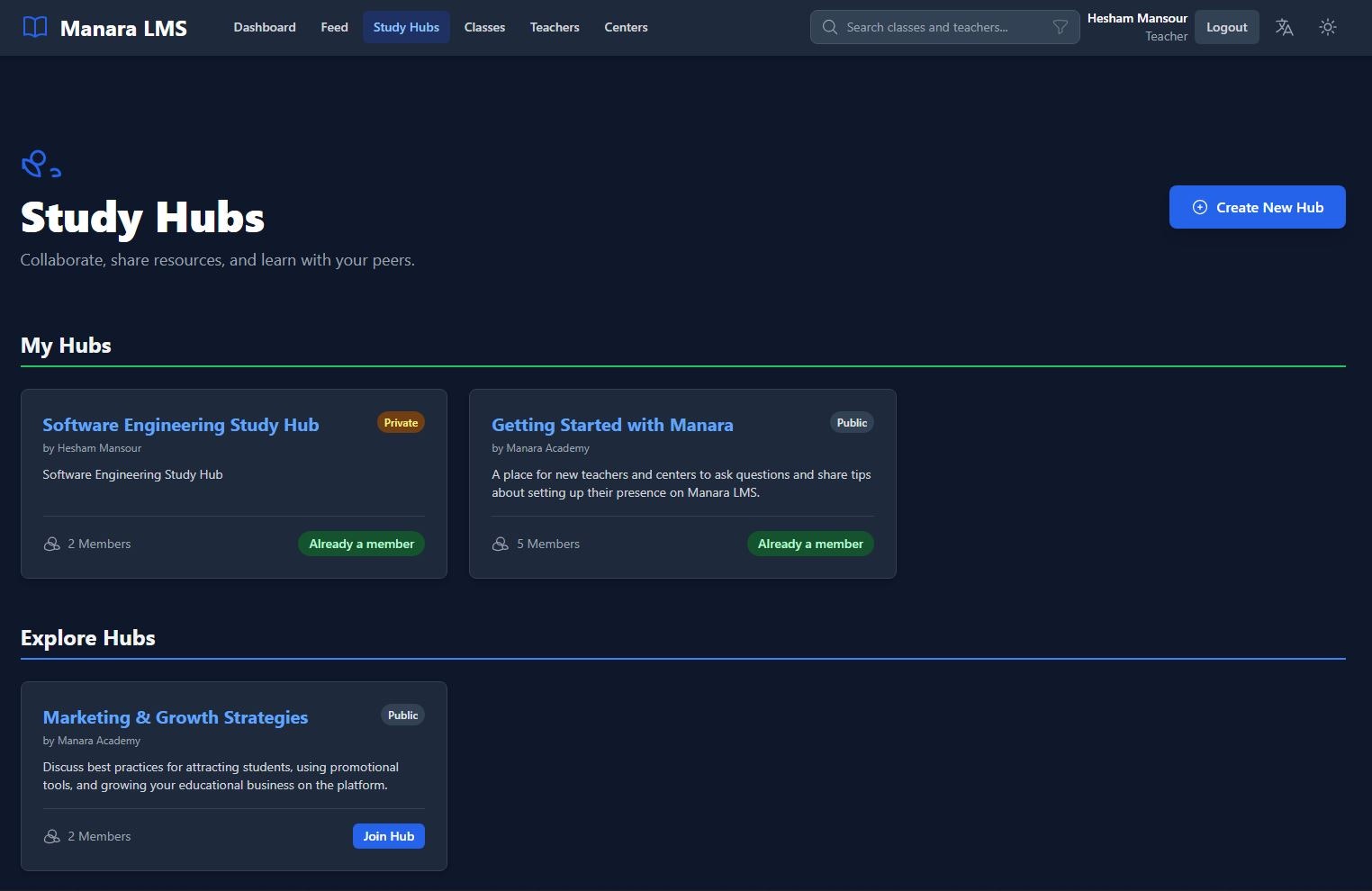The width and height of the screenshot is (1372, 891).
Task: Click the Manara LMS book logo icon
Action: (x=33, y=27)
